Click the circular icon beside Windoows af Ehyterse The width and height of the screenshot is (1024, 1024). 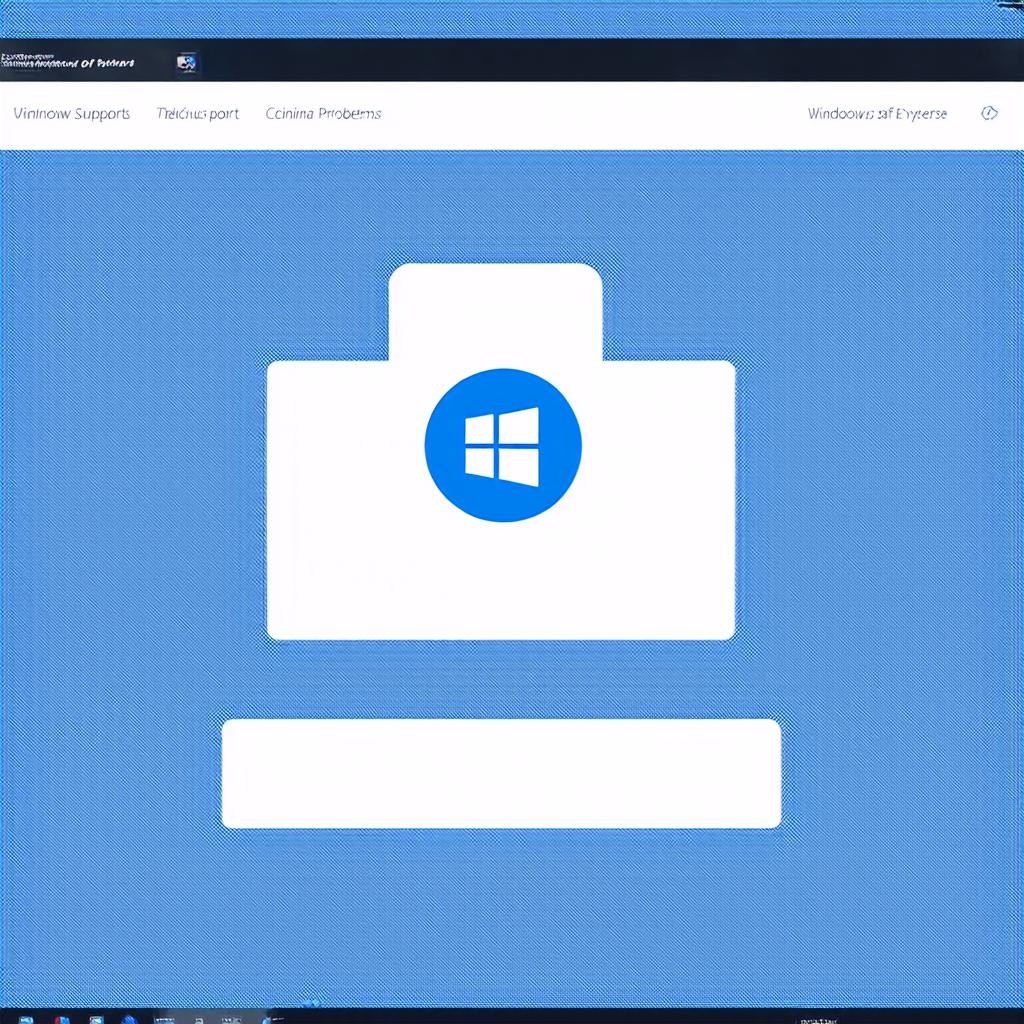coord(989,113)
